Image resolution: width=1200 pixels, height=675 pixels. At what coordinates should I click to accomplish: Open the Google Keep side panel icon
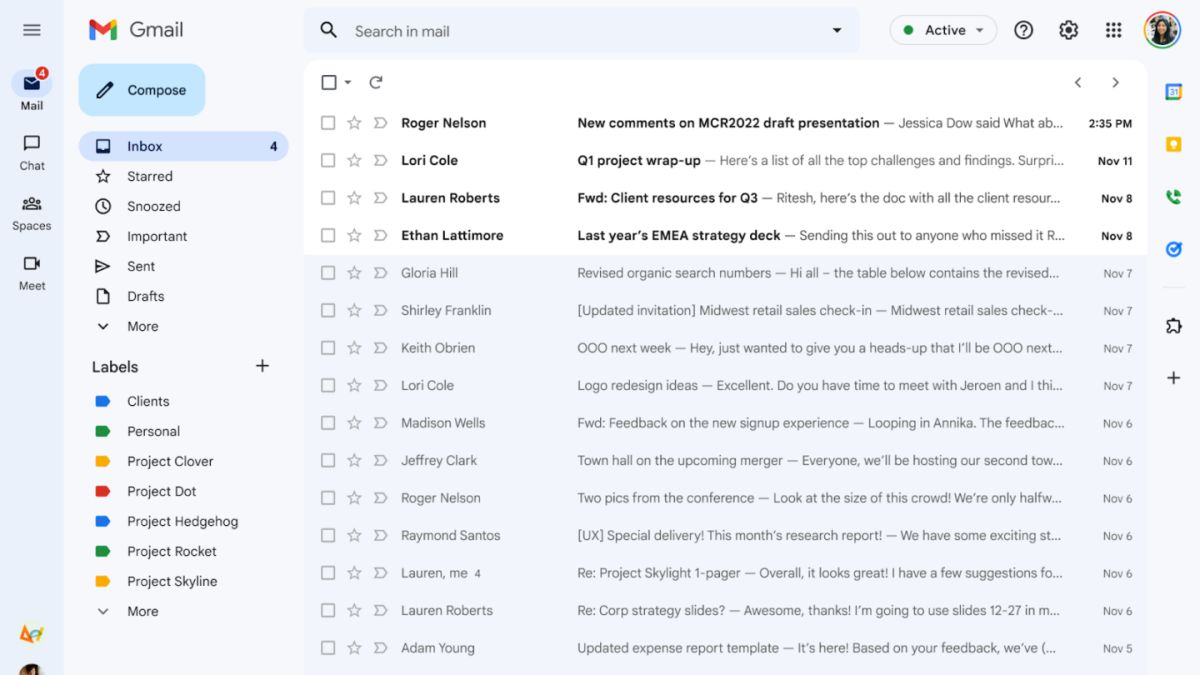click(1173, 145)
